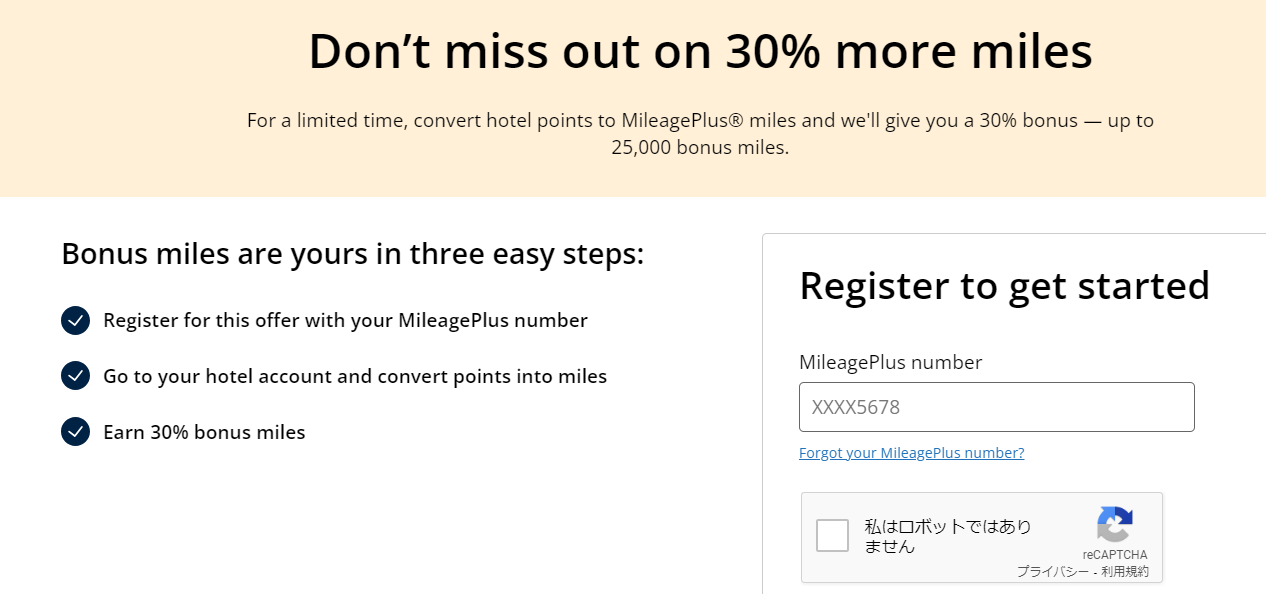Open the 利用規約 link in reCAPTCHA
Screen dimensions: 1266x594
pos(1125,572)
